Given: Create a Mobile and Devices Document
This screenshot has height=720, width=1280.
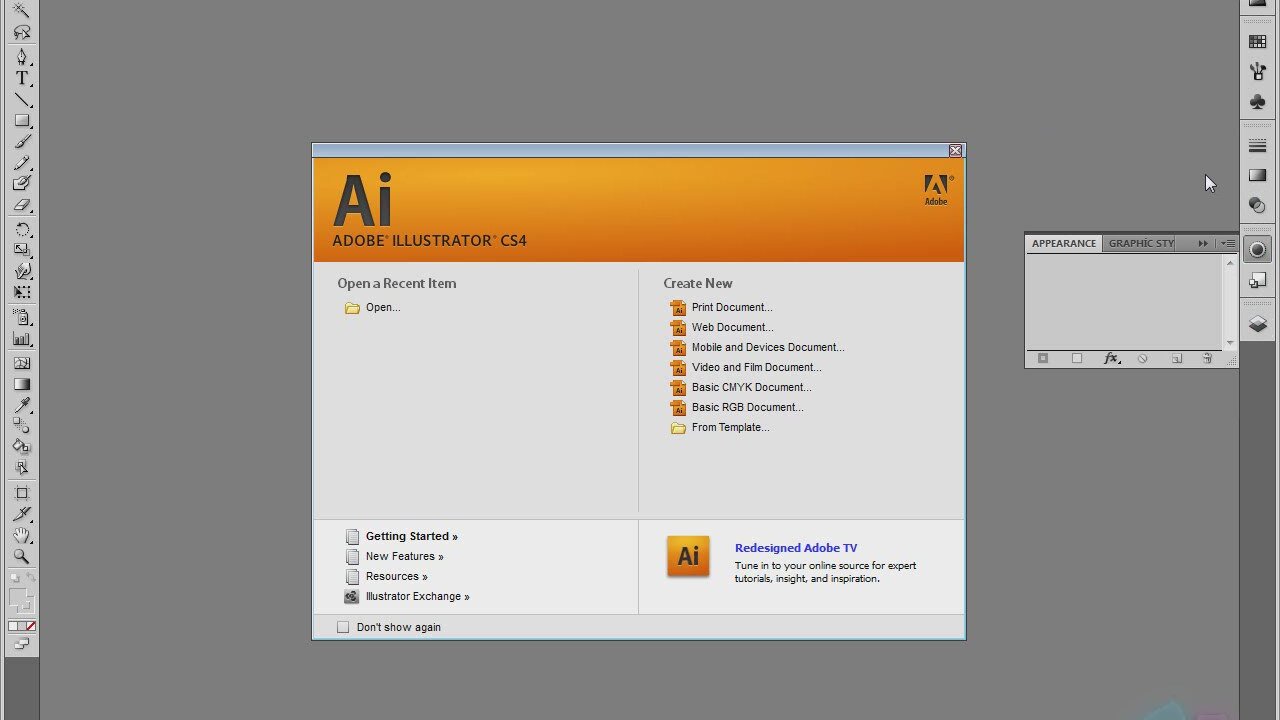Looking at the screenshot, I should (757, 347).
